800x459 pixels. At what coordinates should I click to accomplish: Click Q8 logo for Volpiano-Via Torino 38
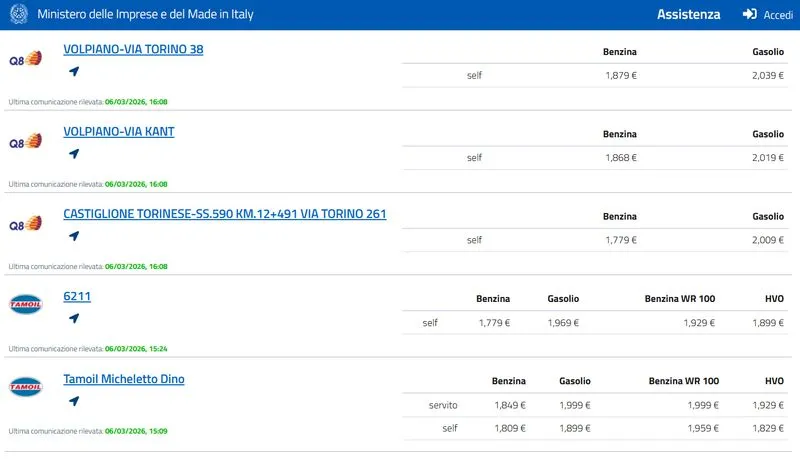[25, 59]
